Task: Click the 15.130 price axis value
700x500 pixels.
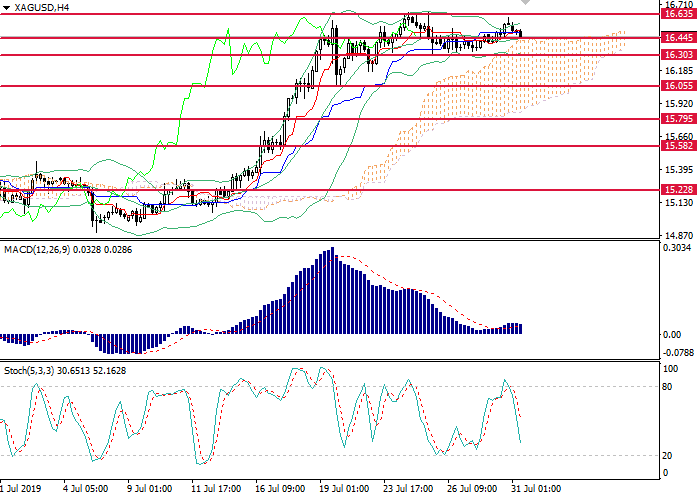Action: [679, 203]
